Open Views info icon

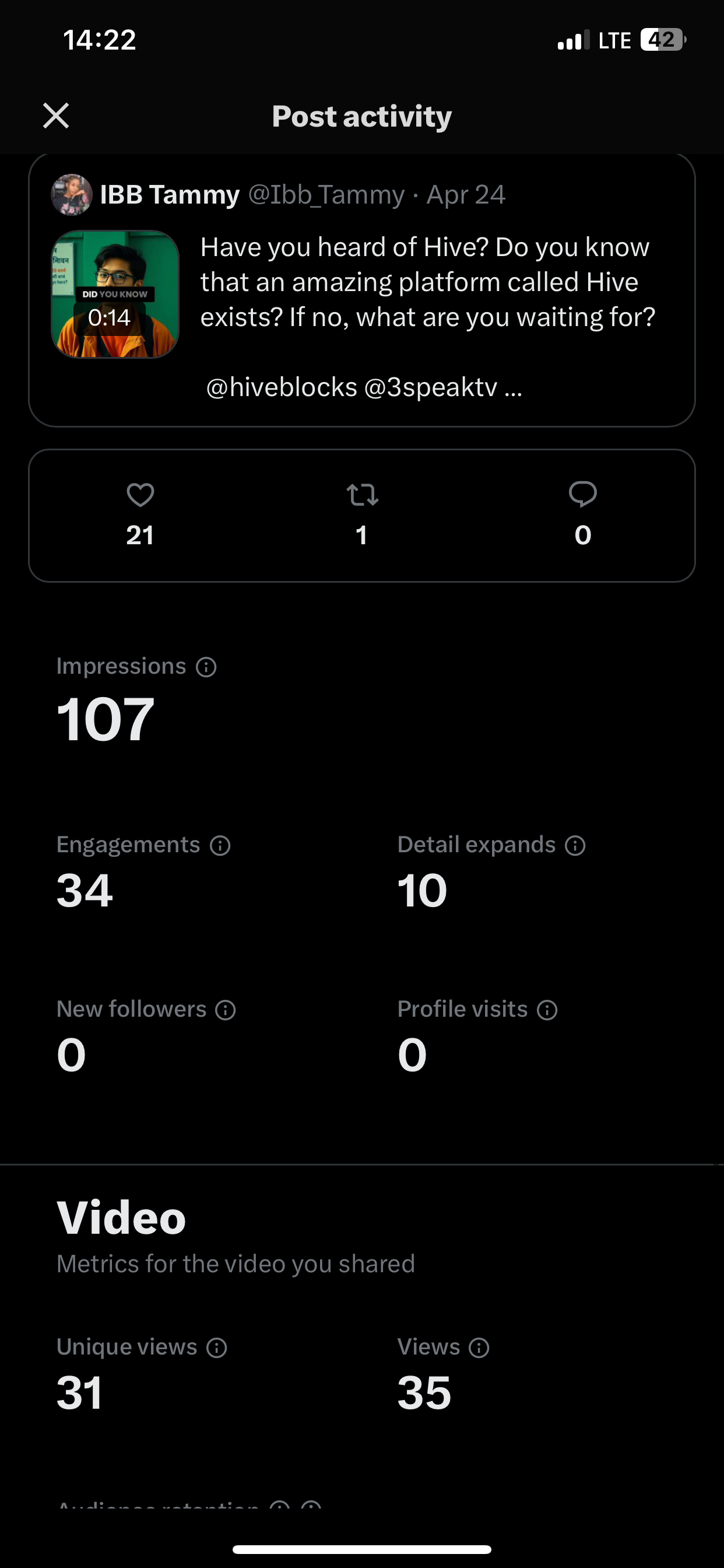click(x=479, y=1347)
